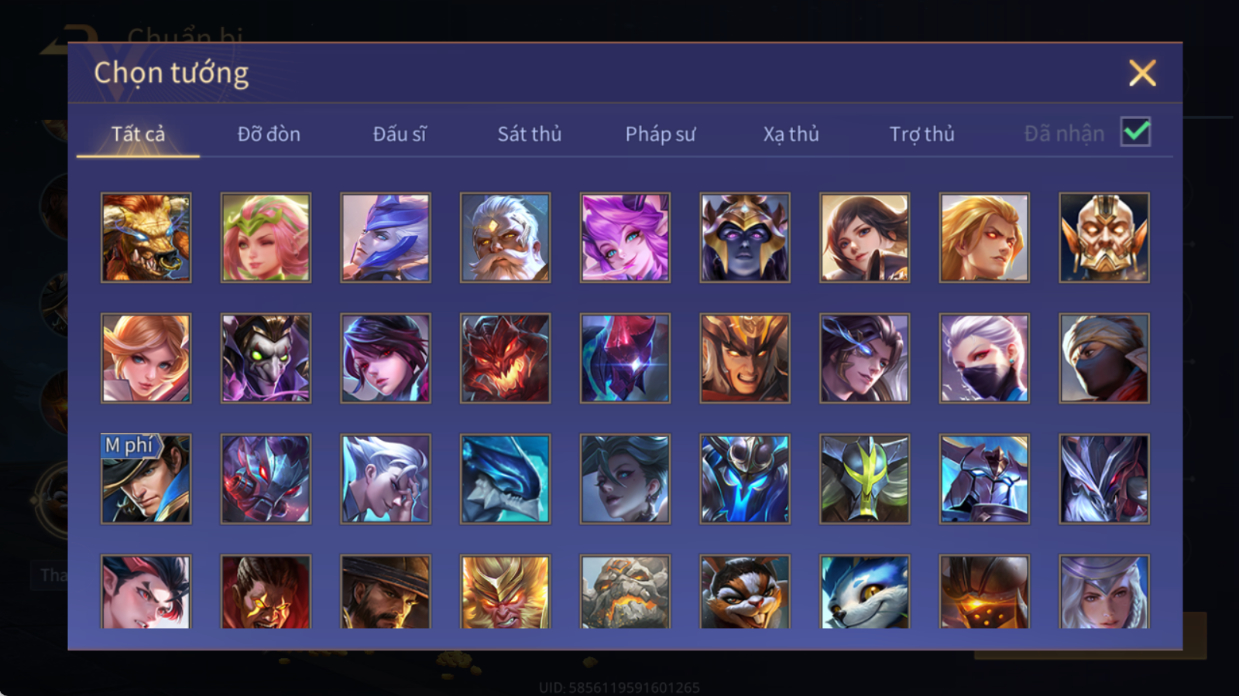Choose the cowboy hat bearded gunslinger hero
The height and width of the screenshot is (696, 1239).
pyautogui.click(x=385, y=592)
